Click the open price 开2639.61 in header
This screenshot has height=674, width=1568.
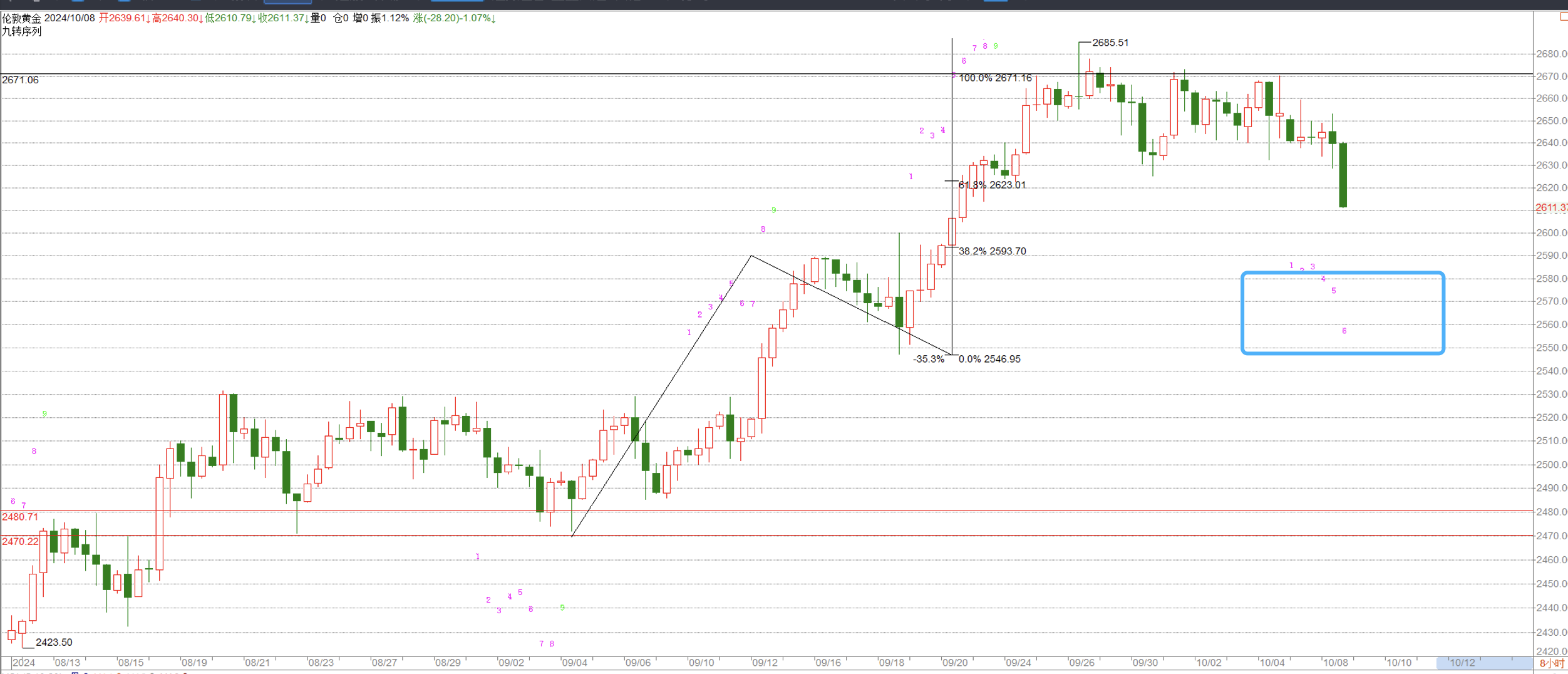tap(125, 18)
